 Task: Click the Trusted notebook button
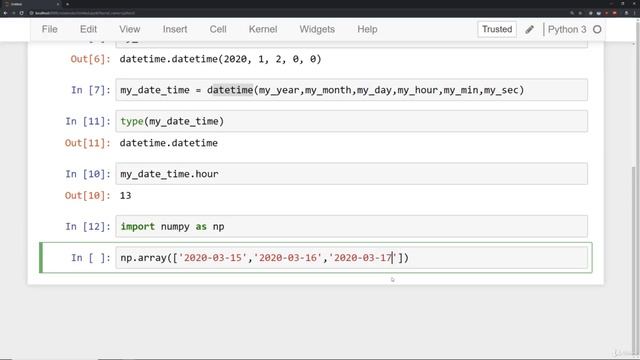coord(497,29)
